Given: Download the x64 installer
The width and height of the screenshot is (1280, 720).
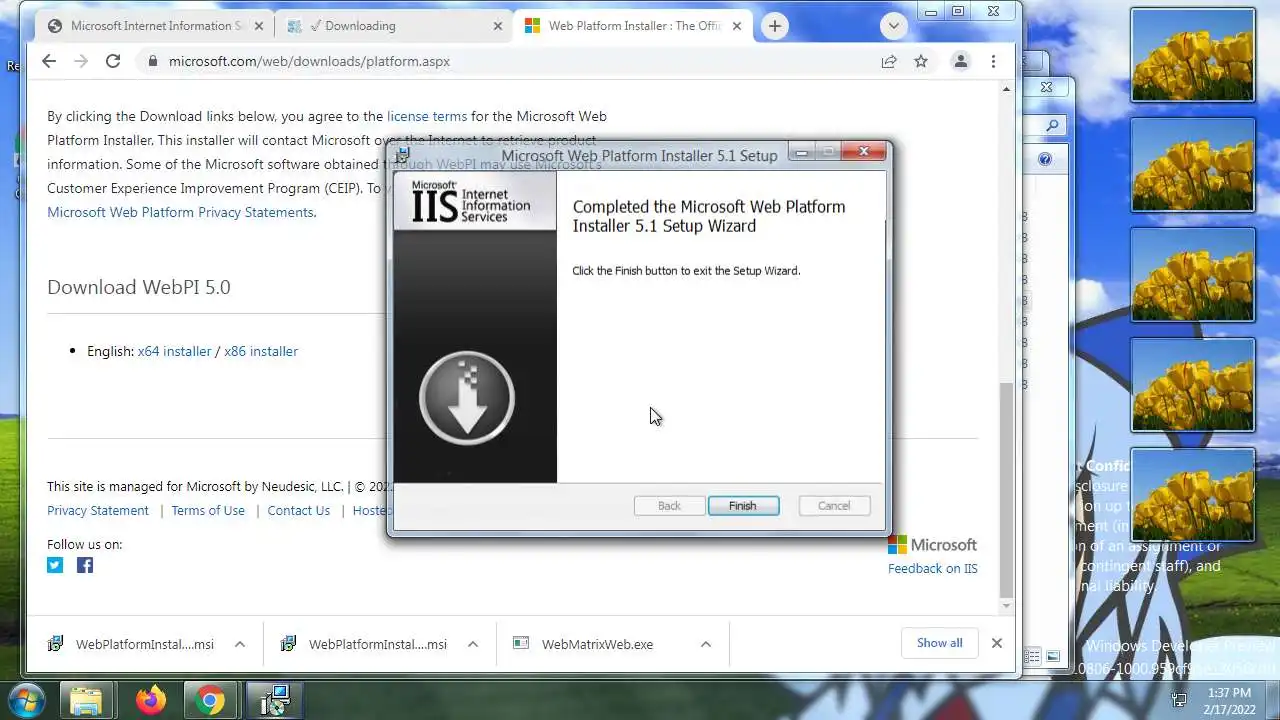Looking at the screenshot, I should [174, 351].
